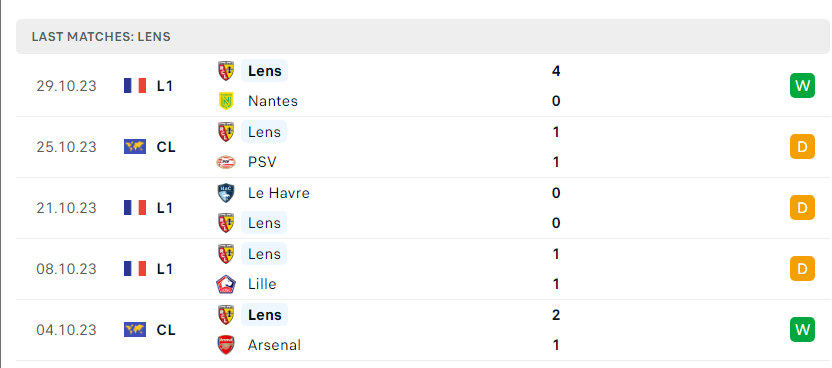Click CL league label on 04.10.23 row
Viewport: 832px width, 368px height.
pyautogui.click(x=166, y=330)
